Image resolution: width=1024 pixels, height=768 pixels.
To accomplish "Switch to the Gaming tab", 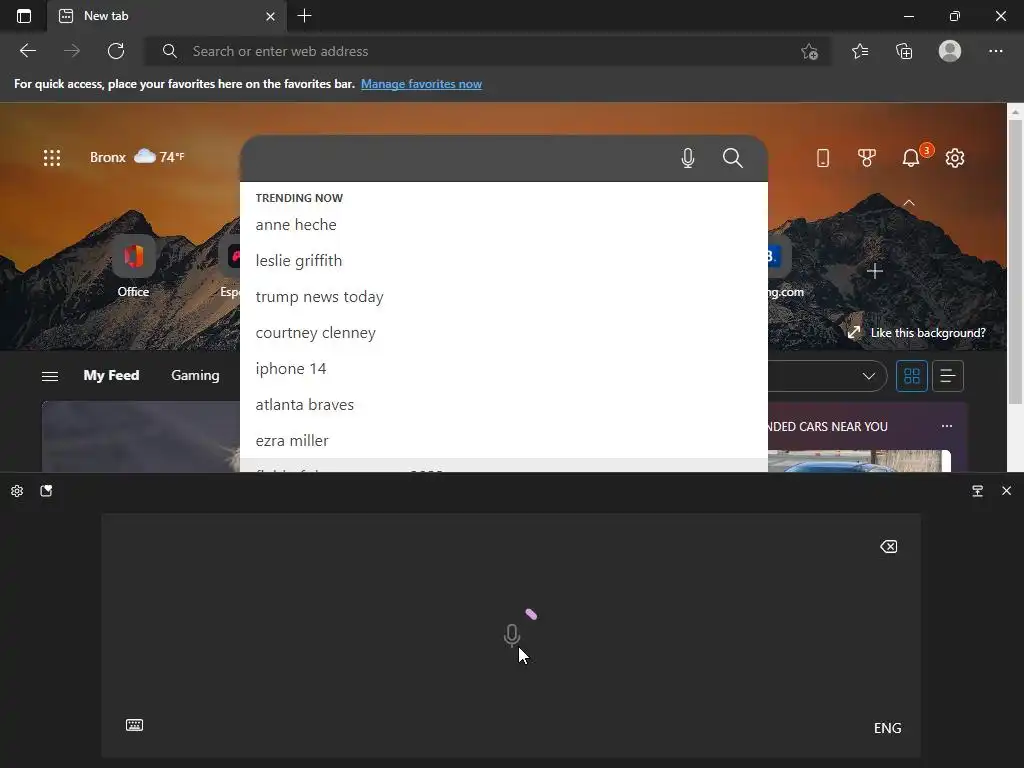I will (x=195, y=376).
